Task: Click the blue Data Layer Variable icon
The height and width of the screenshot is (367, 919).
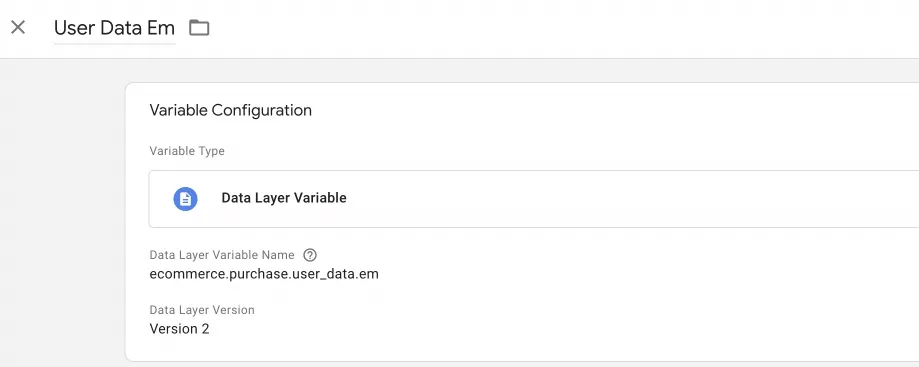Action: tap(185, 199)
